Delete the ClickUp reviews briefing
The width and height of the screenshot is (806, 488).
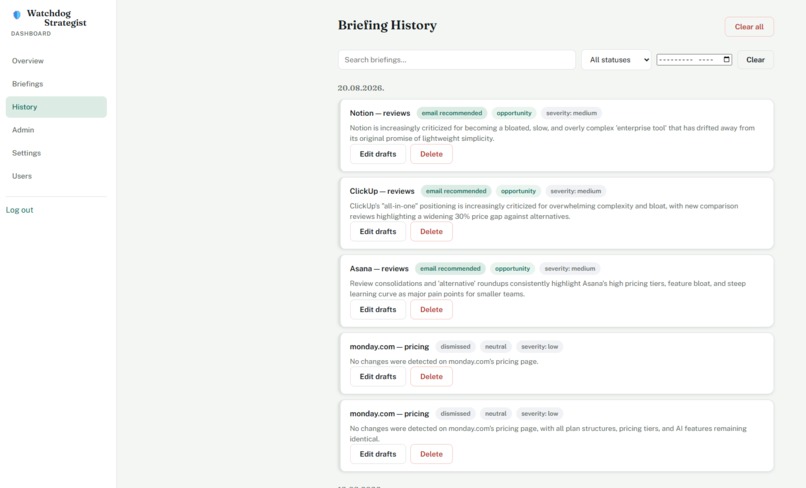(x=431, y=231)
